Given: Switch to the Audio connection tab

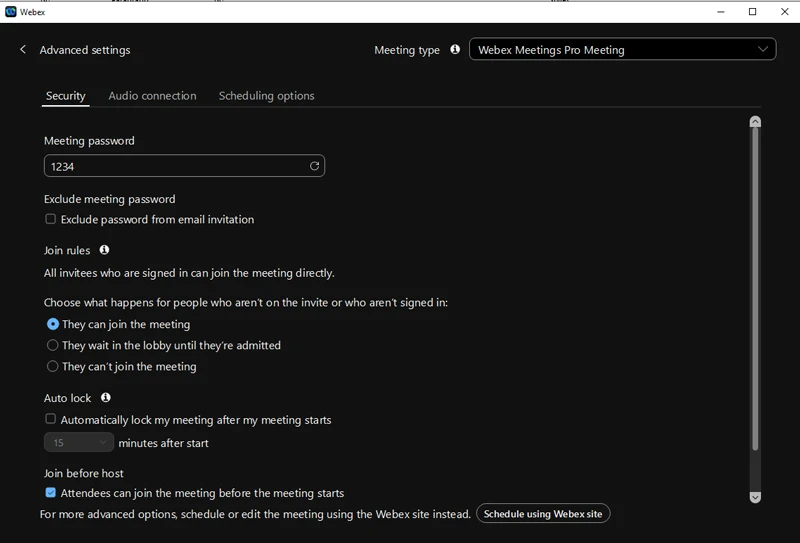Looking at the screenshot, I should click(152, 95).
